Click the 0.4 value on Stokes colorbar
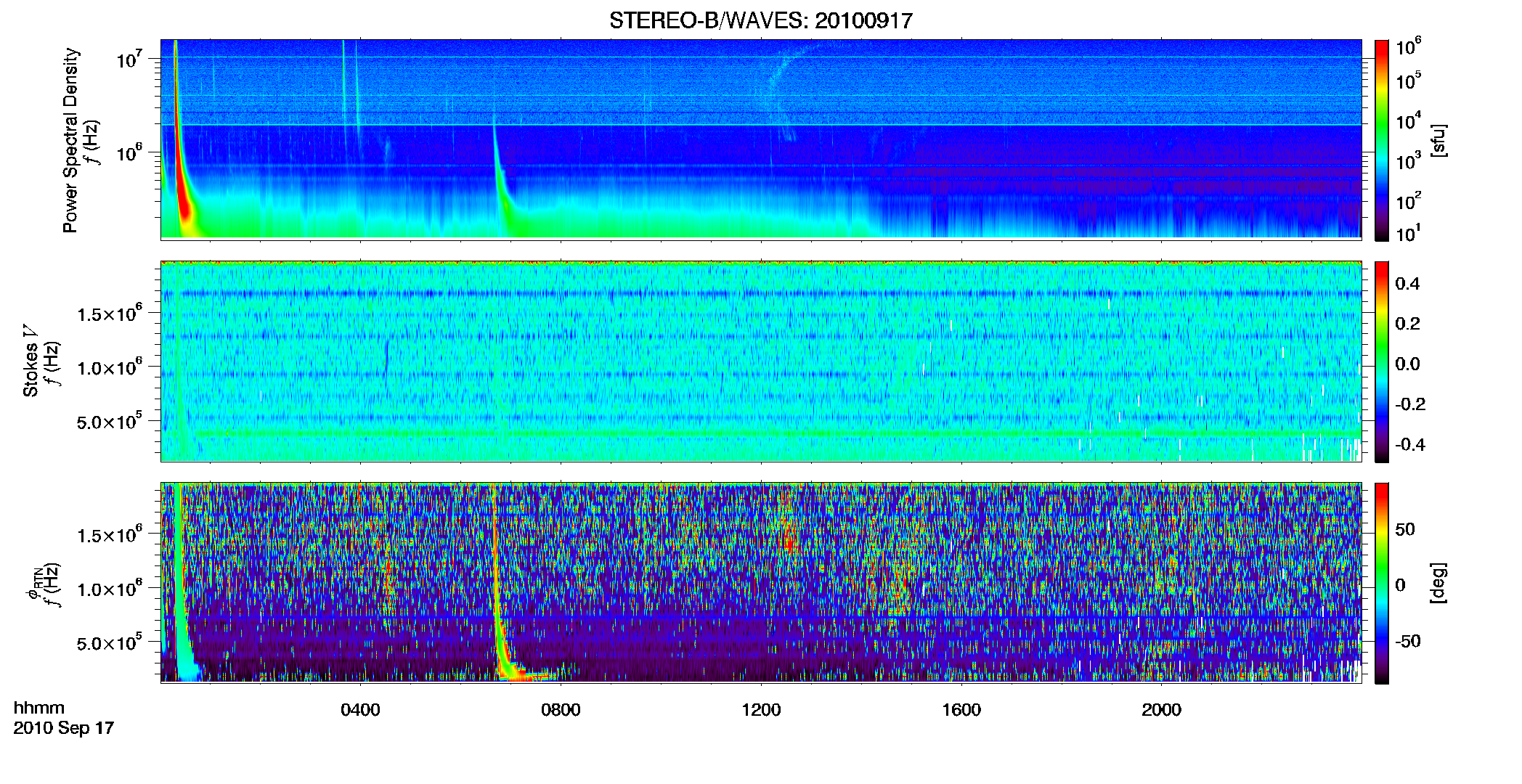Image resolution: width=1522 pixels, height=784 pixels. click(1407, 284)
